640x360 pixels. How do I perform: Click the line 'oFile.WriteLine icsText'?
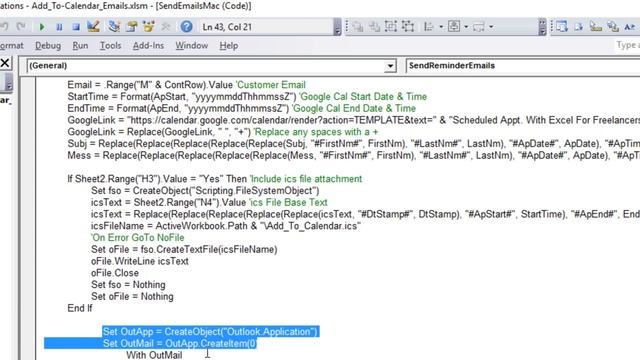pos(140,261)
